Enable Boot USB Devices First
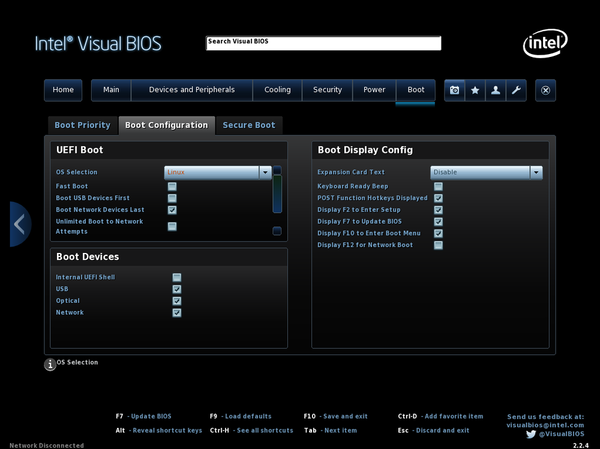 coord(172,198)
